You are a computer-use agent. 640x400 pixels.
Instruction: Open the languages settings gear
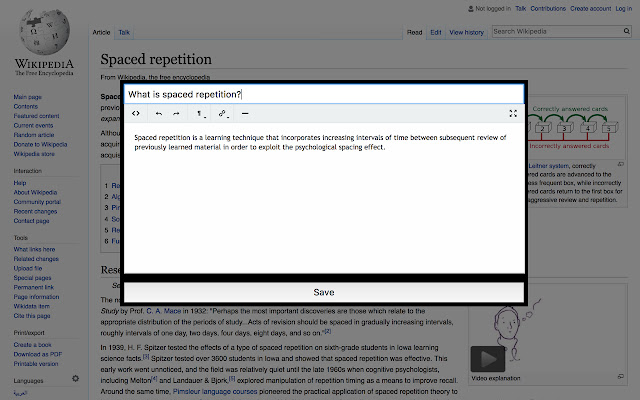[75, 379]
